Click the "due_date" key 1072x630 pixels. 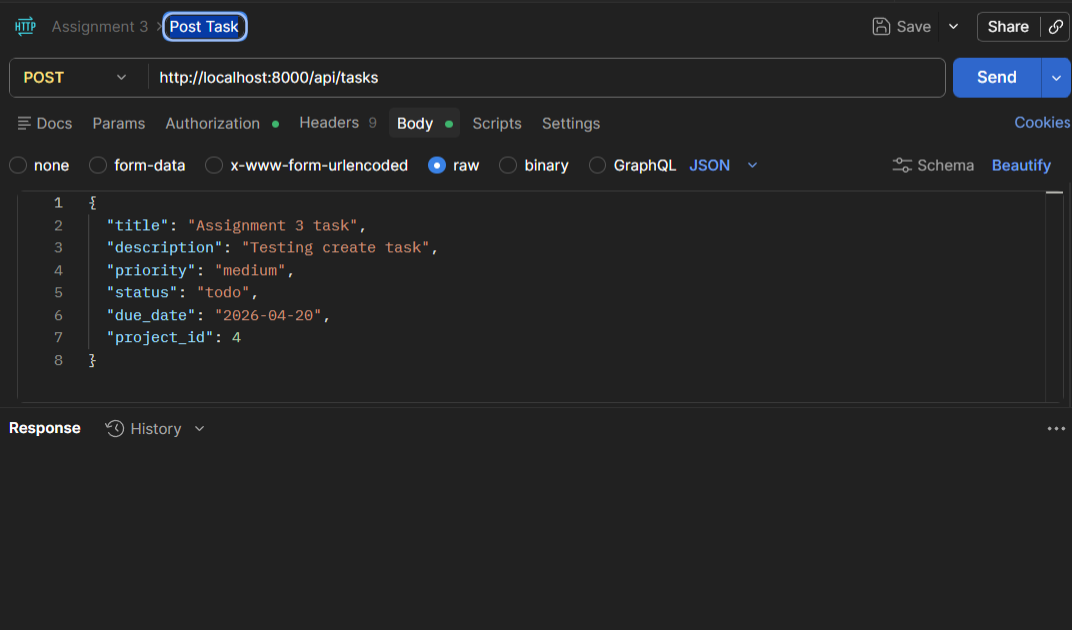151,315
